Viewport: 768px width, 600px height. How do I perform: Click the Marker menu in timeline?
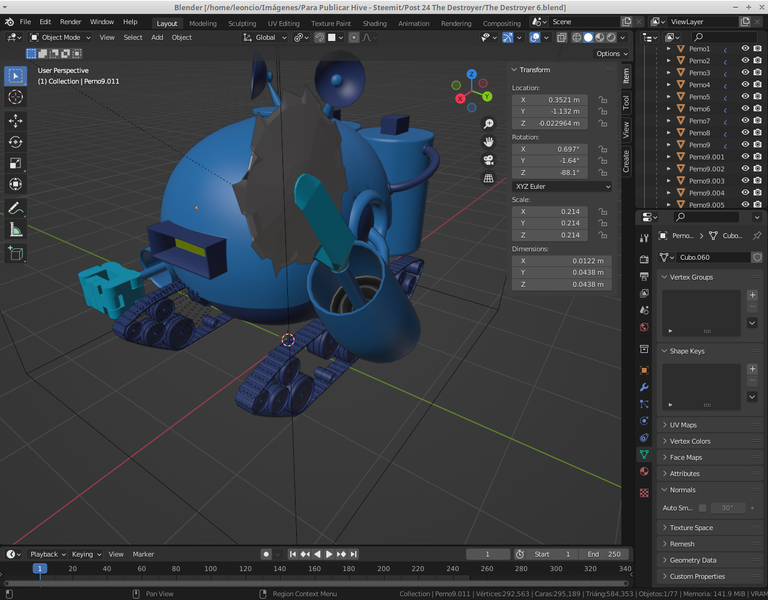[143, 554]
